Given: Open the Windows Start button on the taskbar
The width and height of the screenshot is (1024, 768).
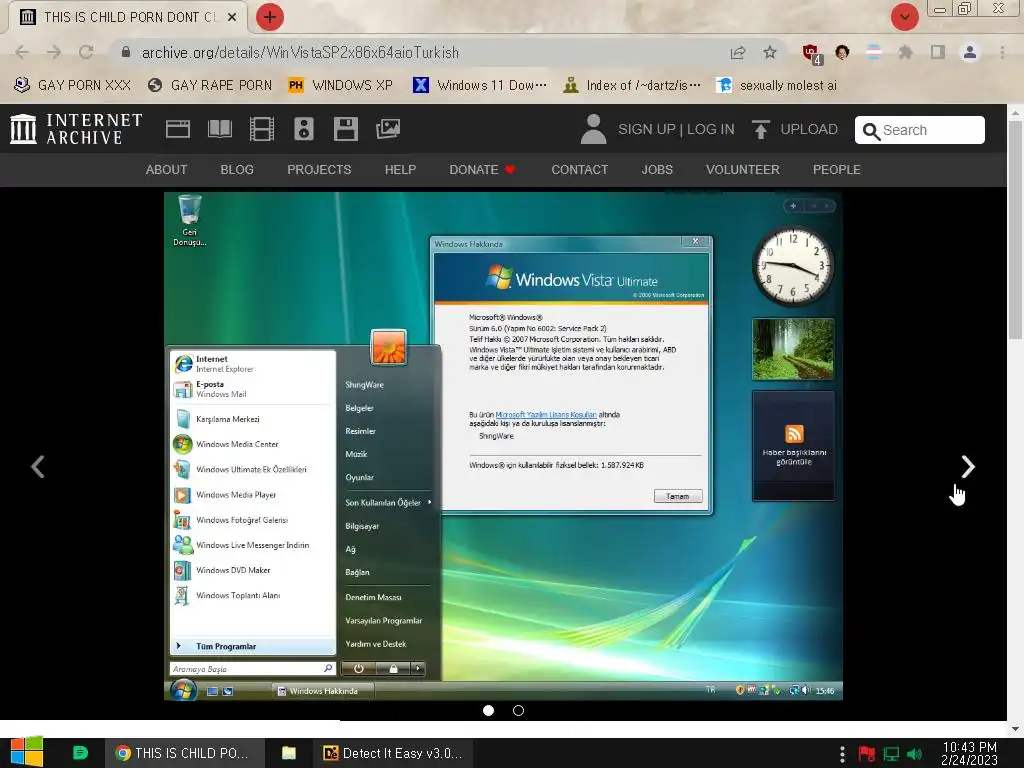Looking at the screenshot, I should (26, 752).
